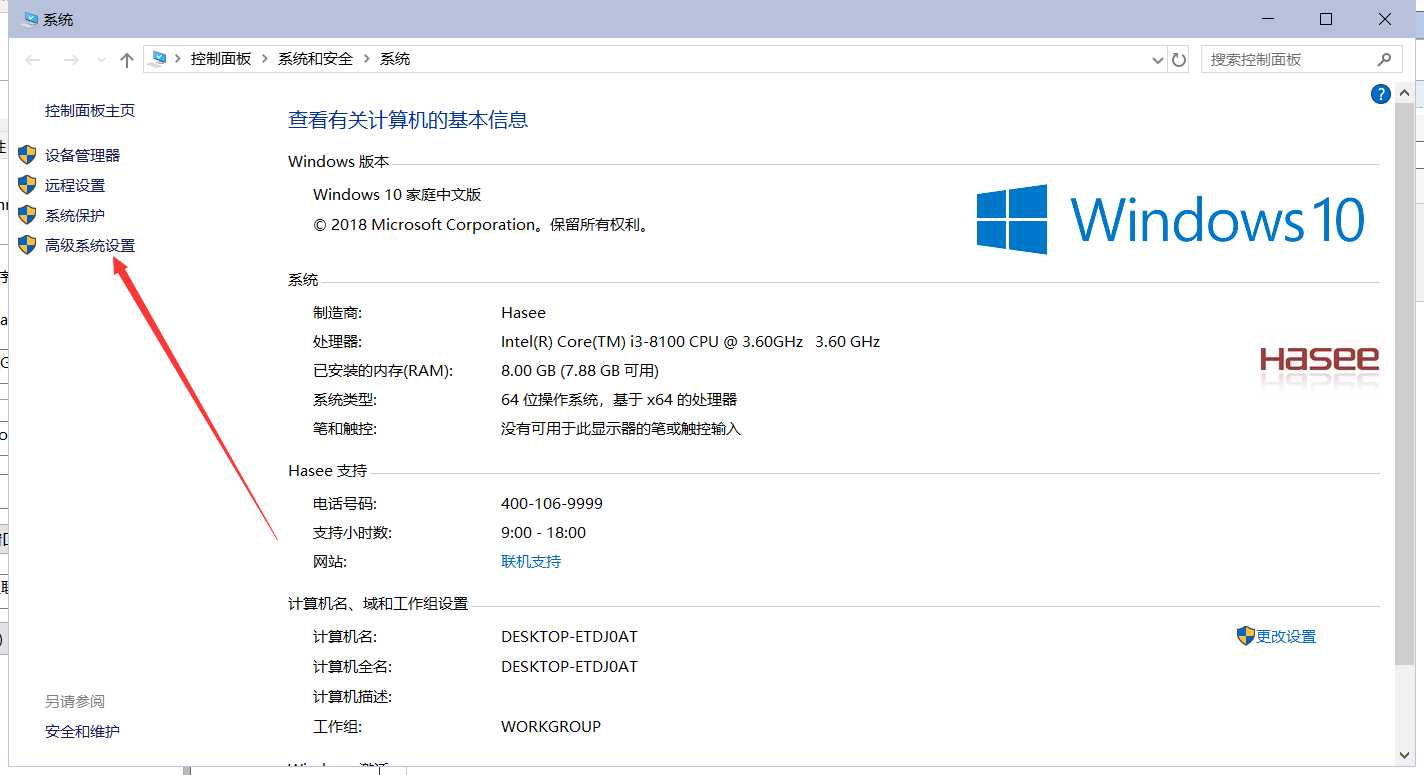
Task: Click the system window title icon
Action: [x=31, y=19]
